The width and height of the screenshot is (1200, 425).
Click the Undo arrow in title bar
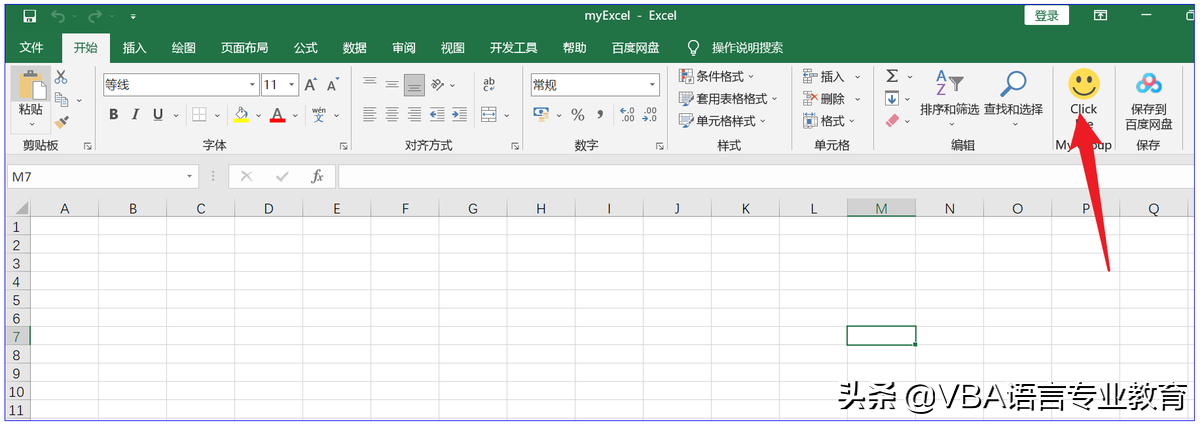point(58,16)
